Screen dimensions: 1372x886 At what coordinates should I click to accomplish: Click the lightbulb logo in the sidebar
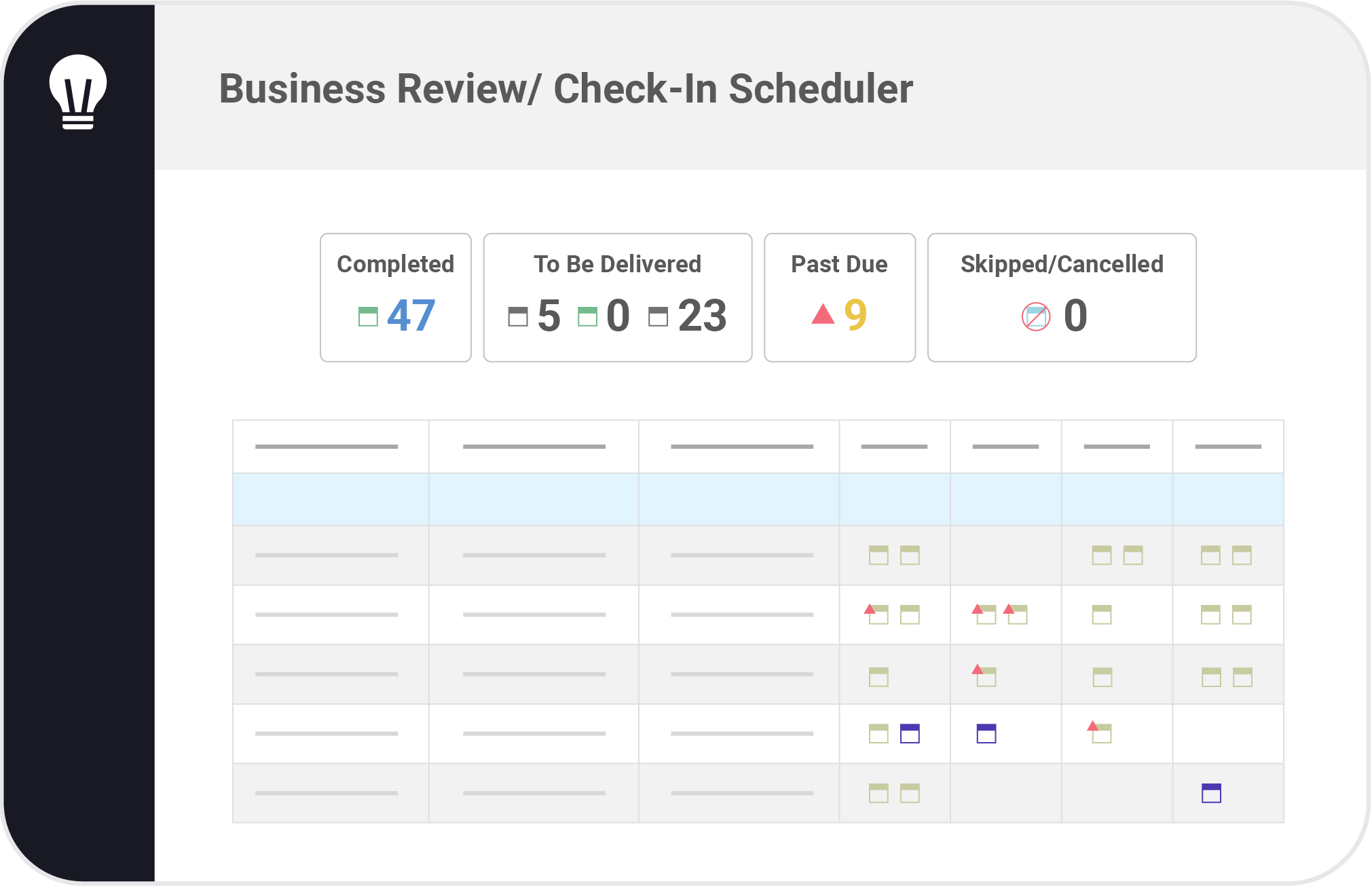click(x=78, y=92)
